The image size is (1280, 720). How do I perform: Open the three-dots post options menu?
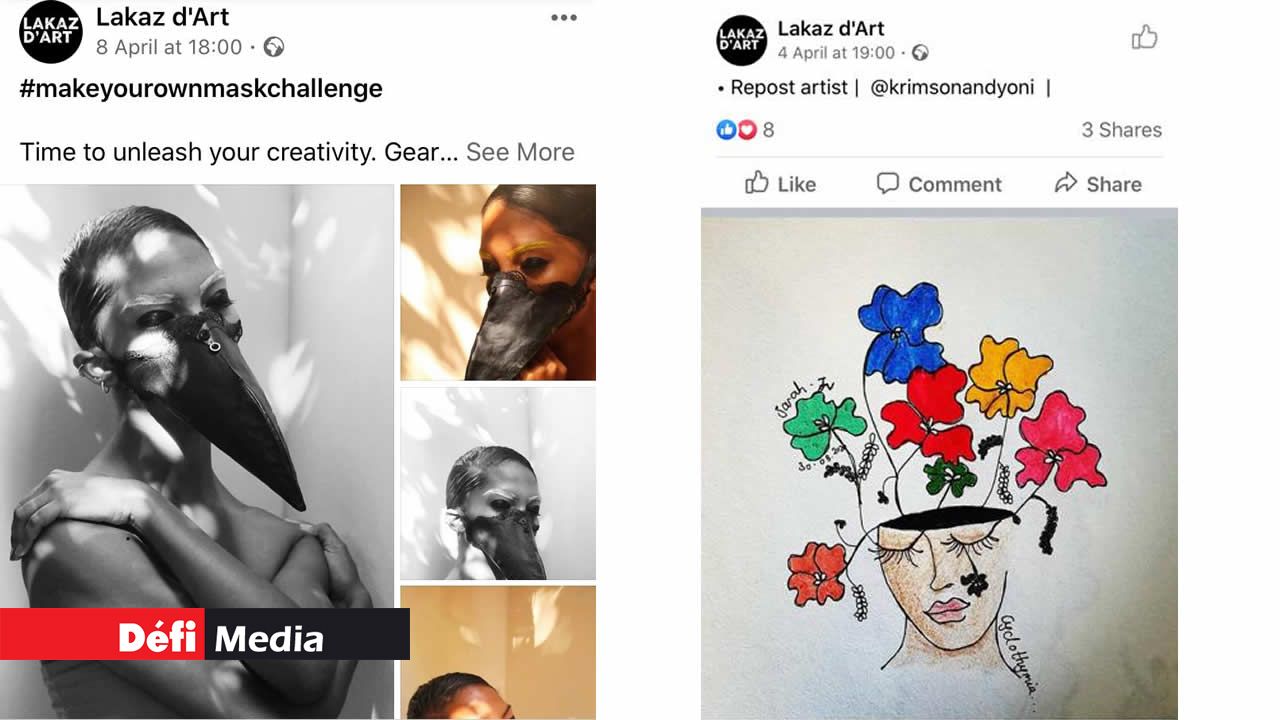[x=564, y=18]
